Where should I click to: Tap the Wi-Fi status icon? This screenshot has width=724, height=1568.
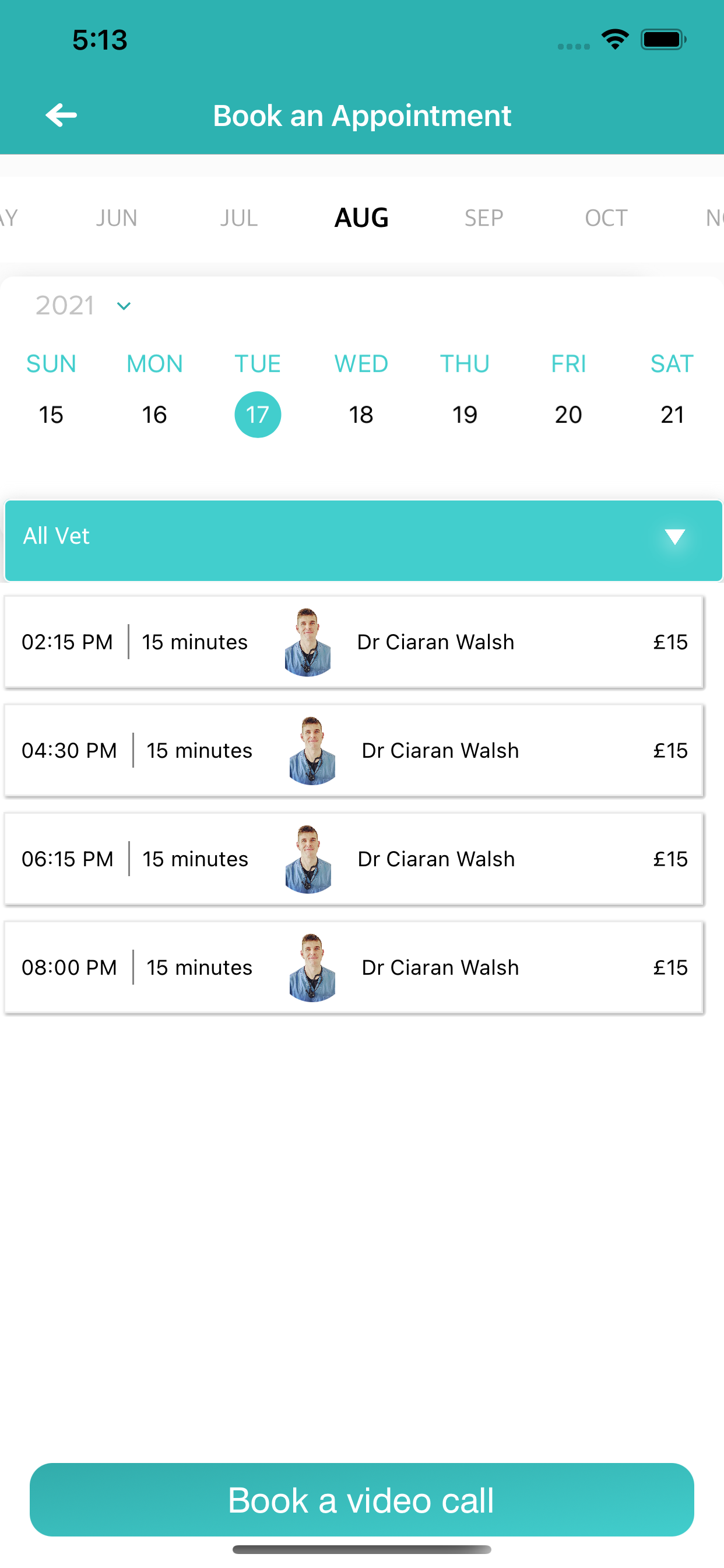coord(615,40)
